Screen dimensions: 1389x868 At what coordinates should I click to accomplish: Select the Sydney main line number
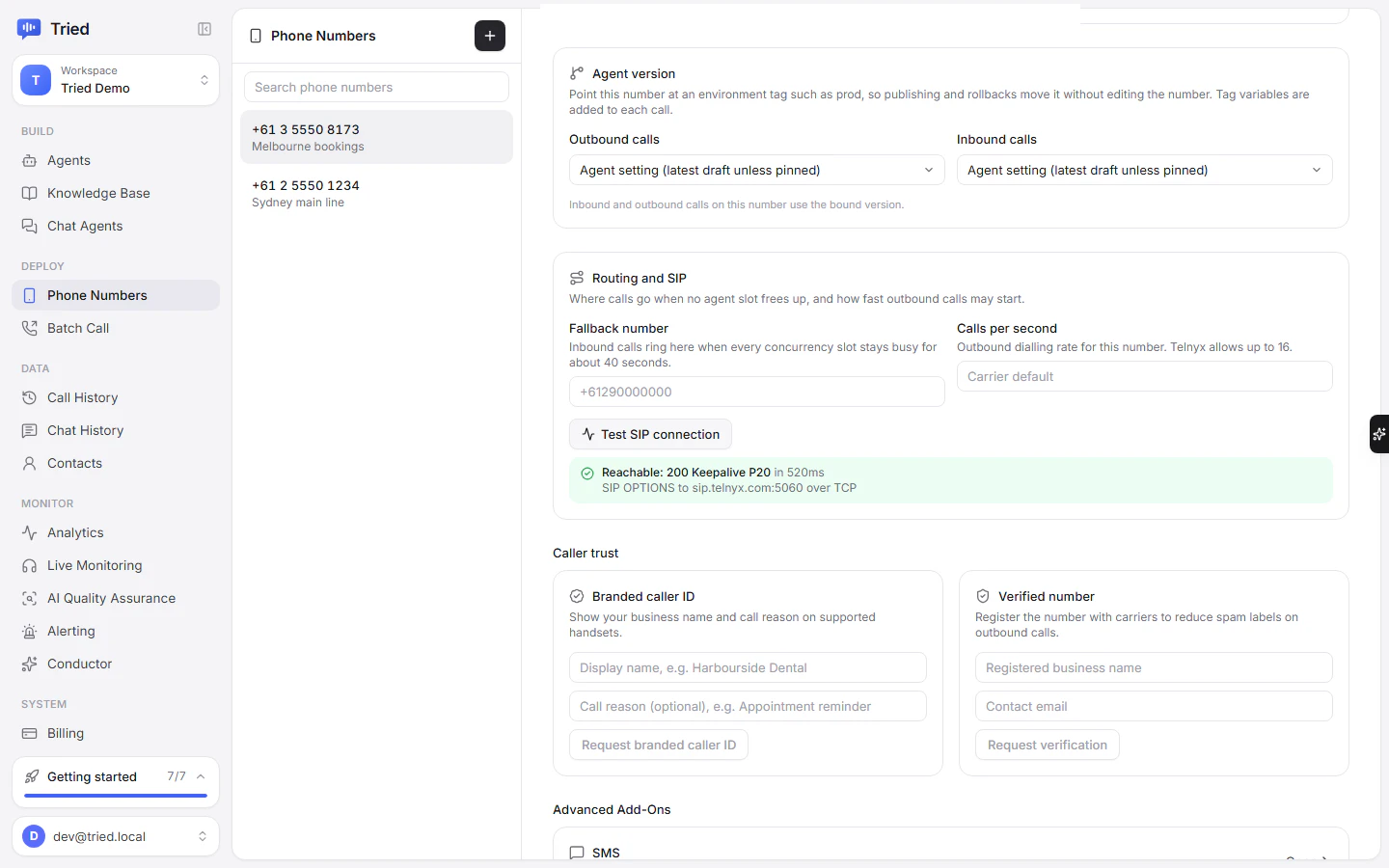click(x=376, y=193)
